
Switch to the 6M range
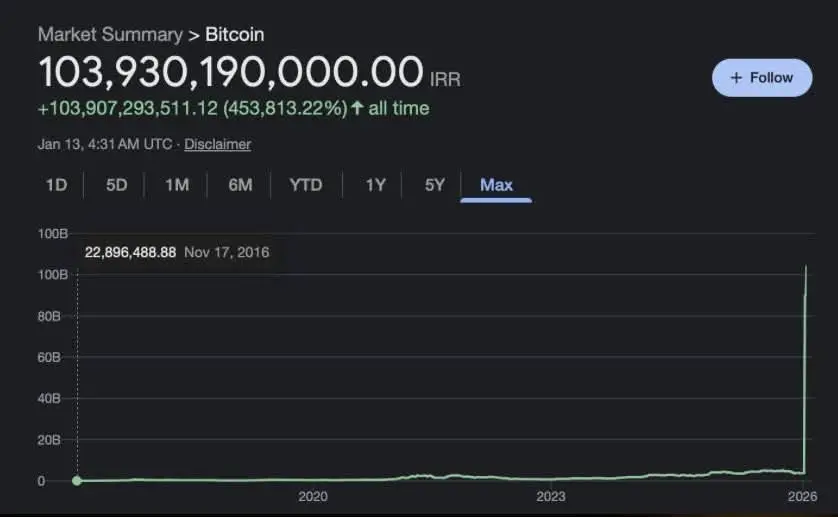240,184
